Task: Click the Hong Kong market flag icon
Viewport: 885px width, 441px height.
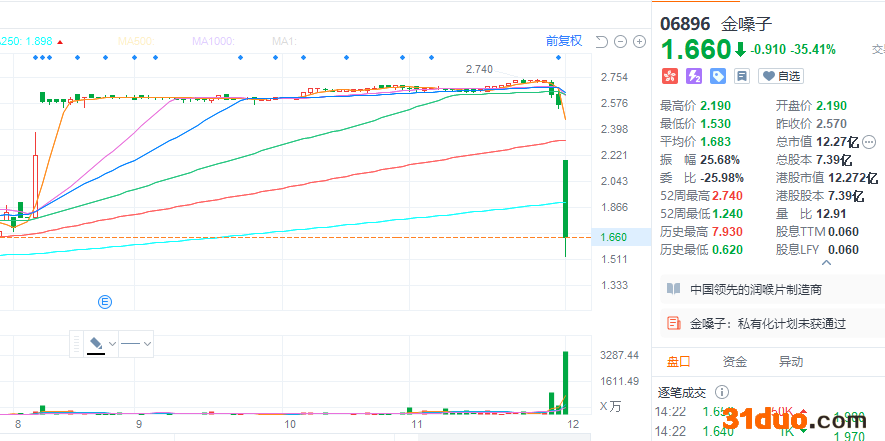Action: pyautogui.click(x=669, y=75)
